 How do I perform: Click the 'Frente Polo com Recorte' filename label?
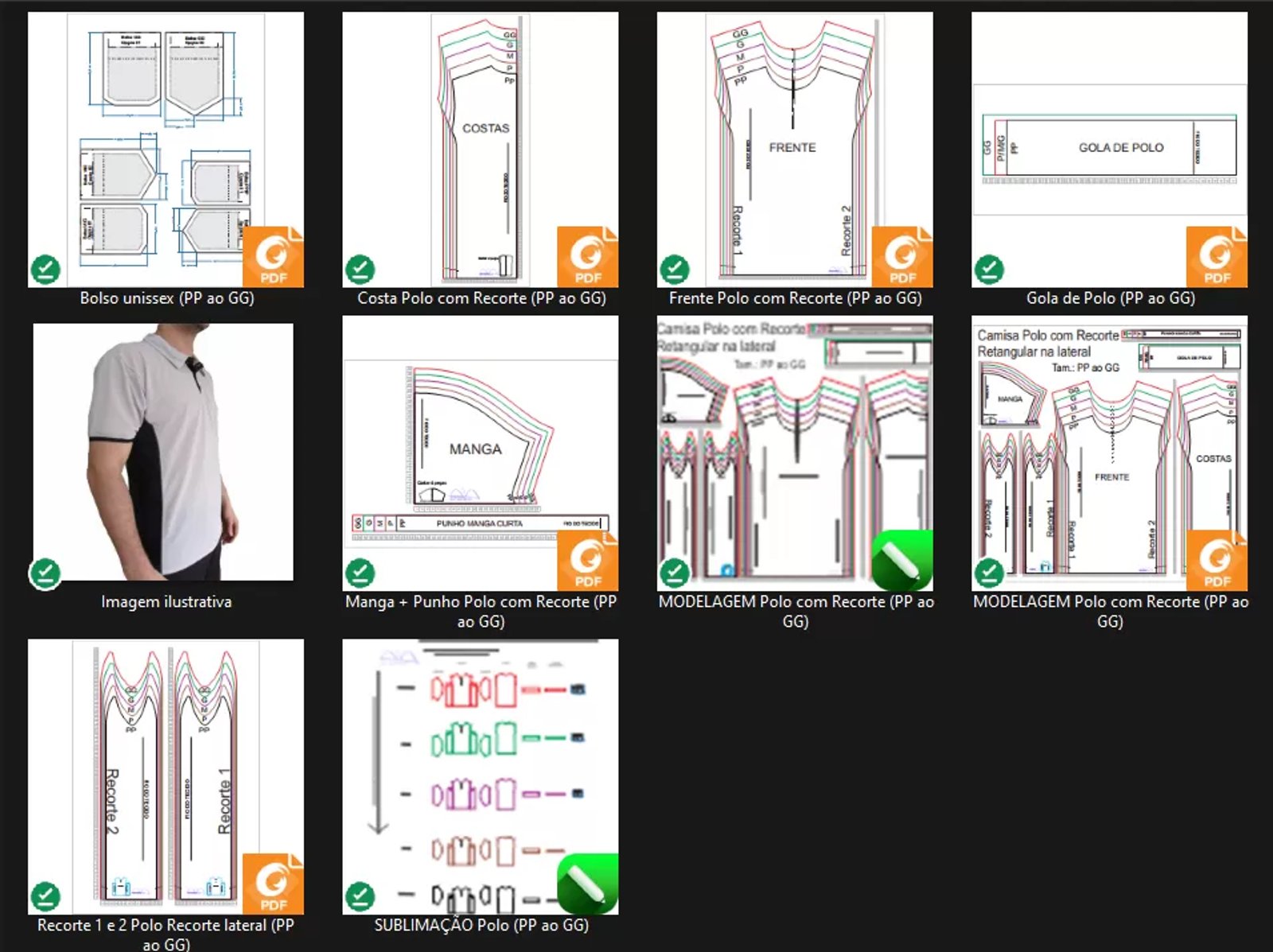tap(795, 298)
